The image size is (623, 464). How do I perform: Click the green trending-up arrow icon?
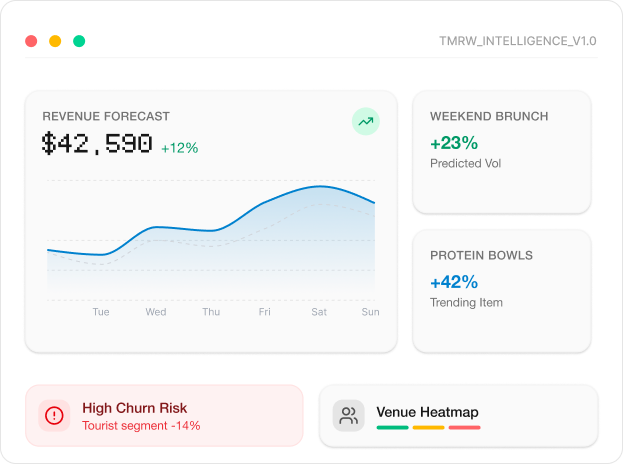pyautogui.click(x=366, y=122)
